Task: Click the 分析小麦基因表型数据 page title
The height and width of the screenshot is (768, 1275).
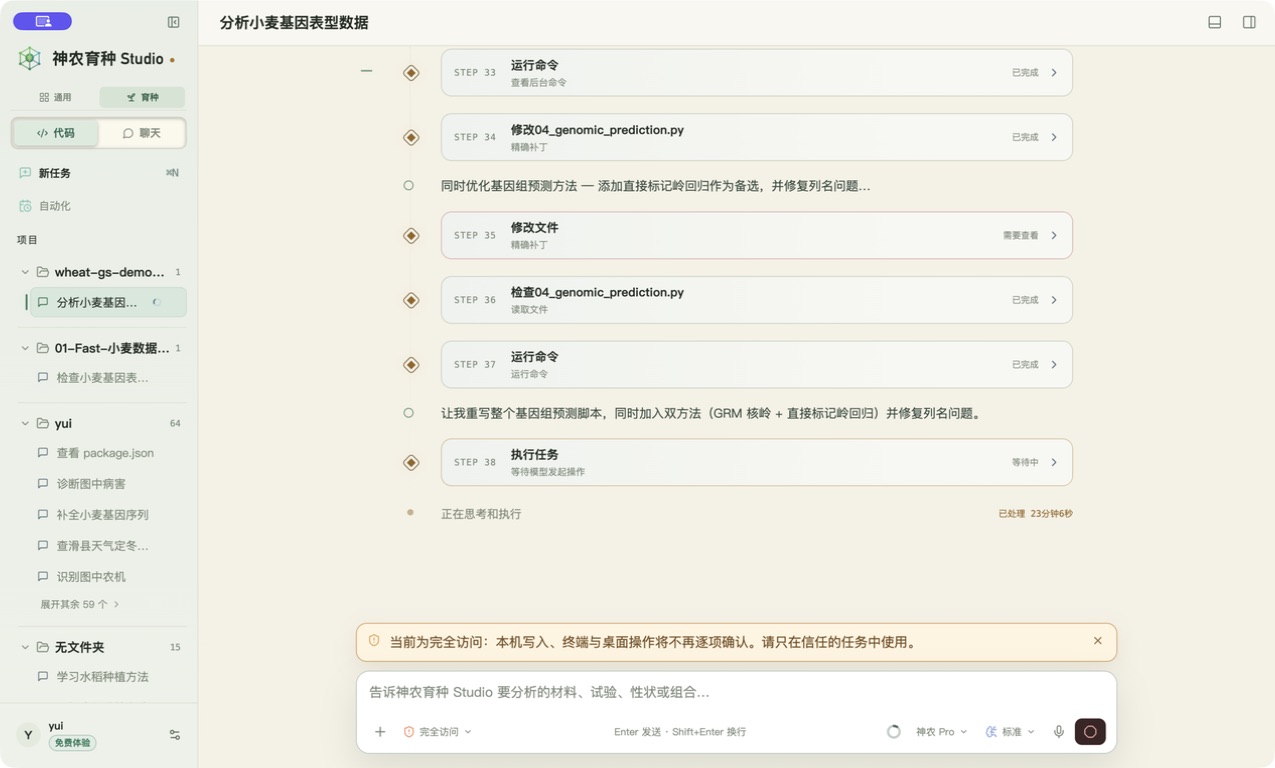Action: click(x=294, y=23)
